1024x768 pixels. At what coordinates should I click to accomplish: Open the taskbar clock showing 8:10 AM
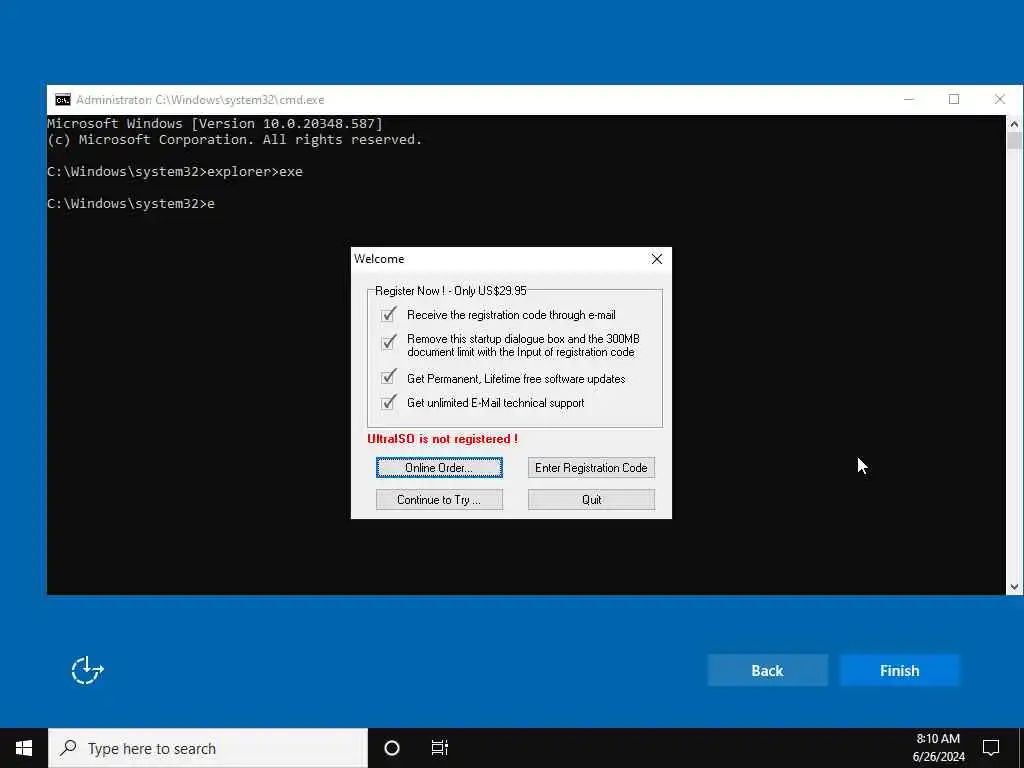click(x=938, y=748)
